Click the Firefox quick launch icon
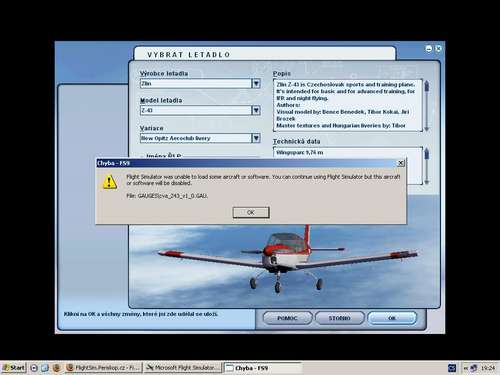Screen dimensions: 500x375 [56, 368]
